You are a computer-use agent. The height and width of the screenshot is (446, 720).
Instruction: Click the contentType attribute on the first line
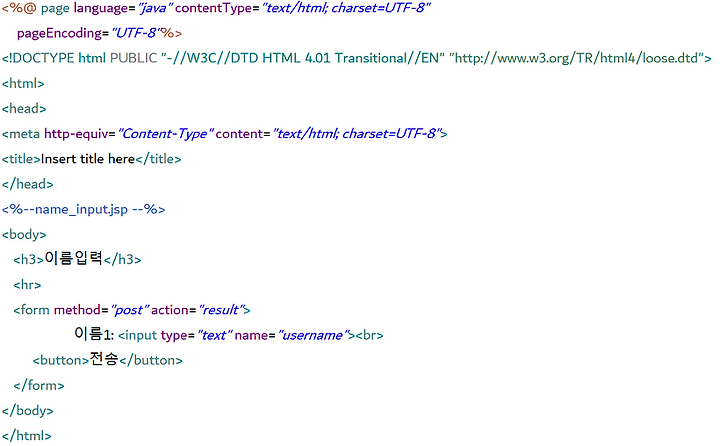tap(303, 8)
